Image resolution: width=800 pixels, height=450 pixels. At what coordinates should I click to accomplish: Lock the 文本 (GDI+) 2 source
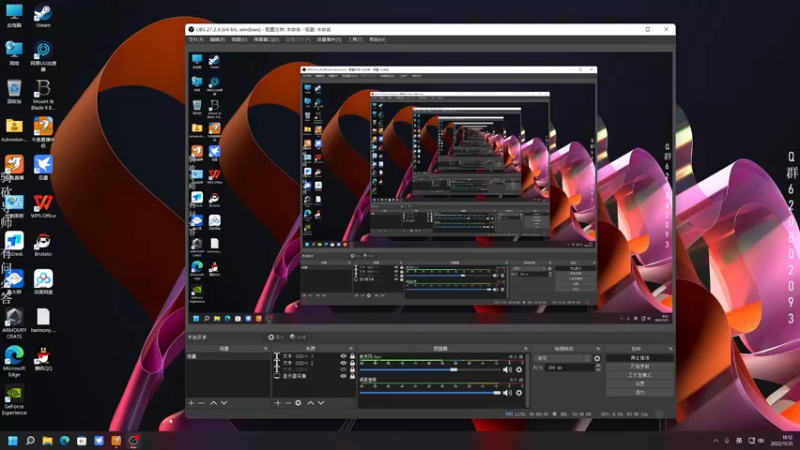[x=352, y=363]
